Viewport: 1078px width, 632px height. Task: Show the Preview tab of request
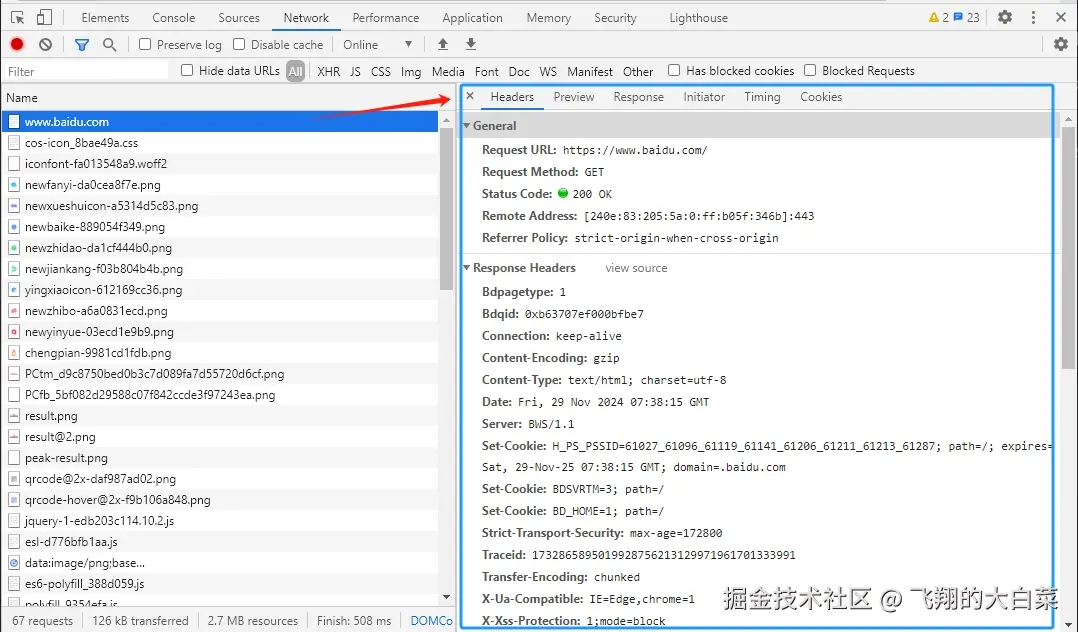574,97
